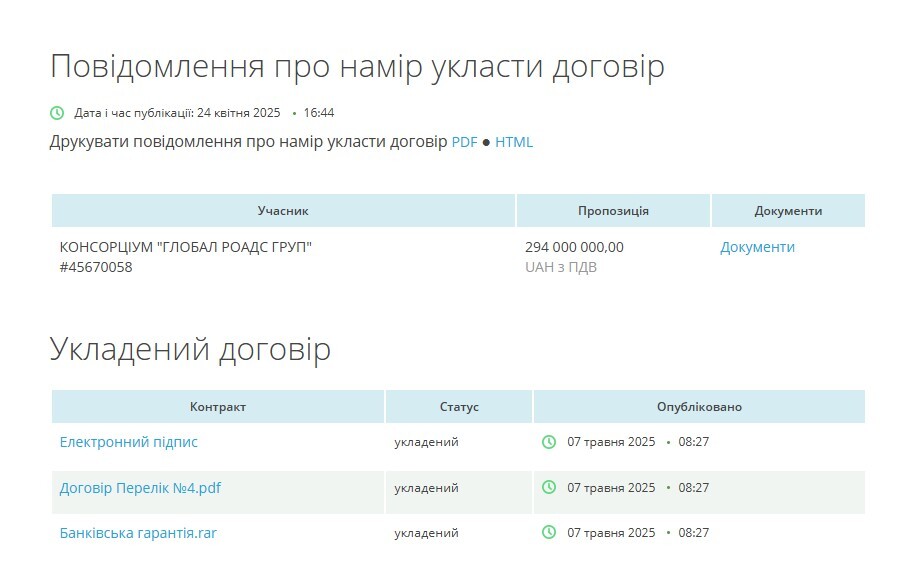Click clock icon beside publication date 24 квітня
This screenshot has width=907, height=586.
(x=57, y=113)
